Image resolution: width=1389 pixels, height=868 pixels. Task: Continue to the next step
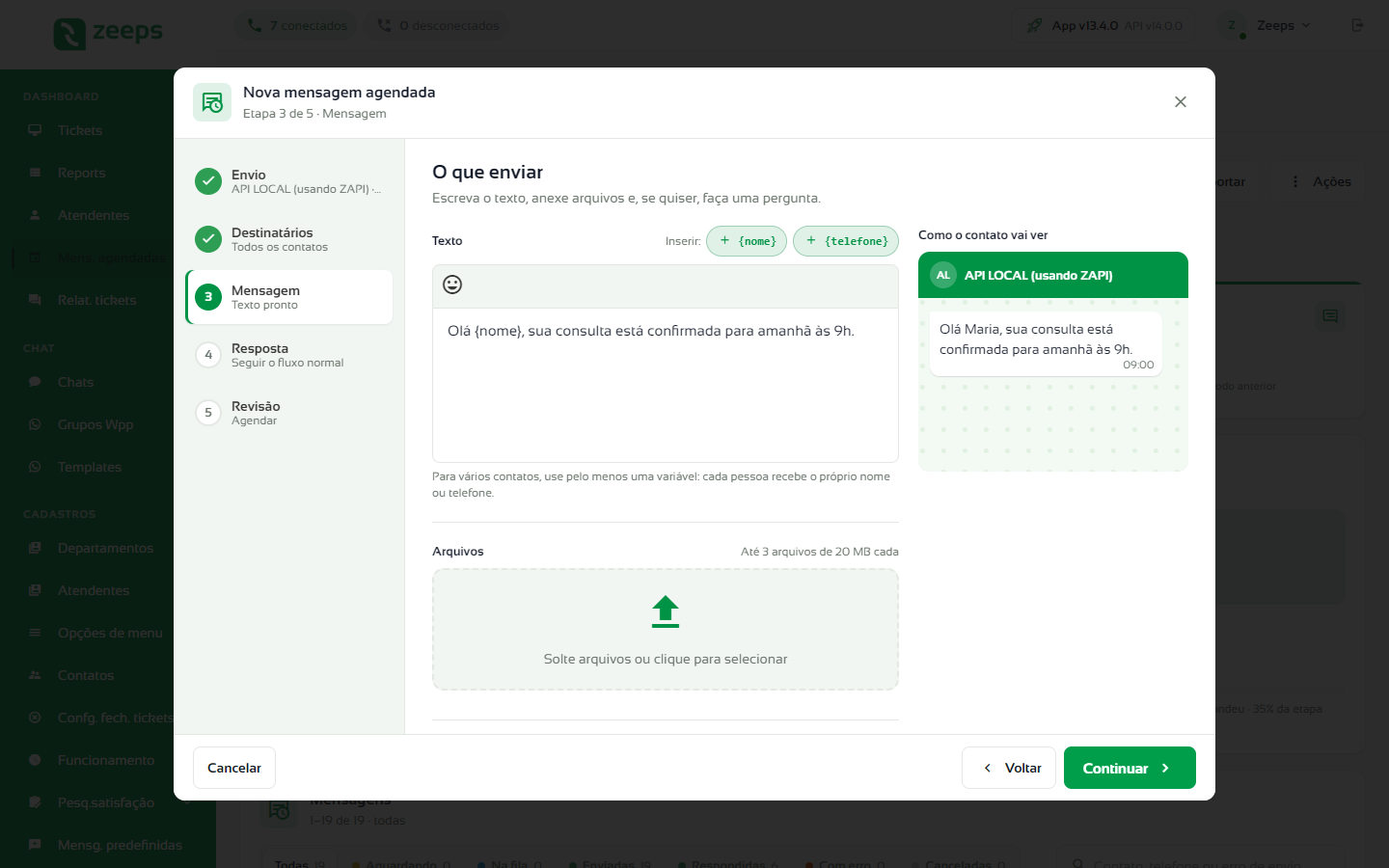click(1130, 768)
